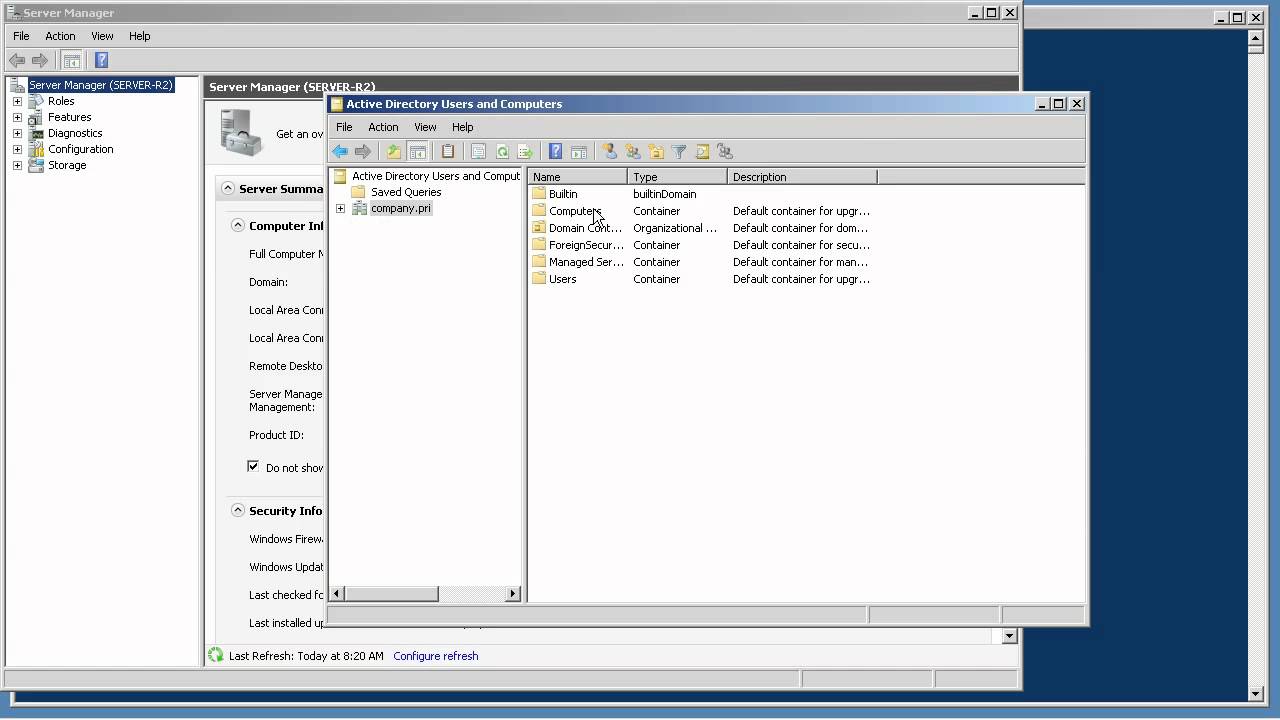Open Action menu in Active Directory window
This screenshot has height=720, width=1280.
(383, 127)
